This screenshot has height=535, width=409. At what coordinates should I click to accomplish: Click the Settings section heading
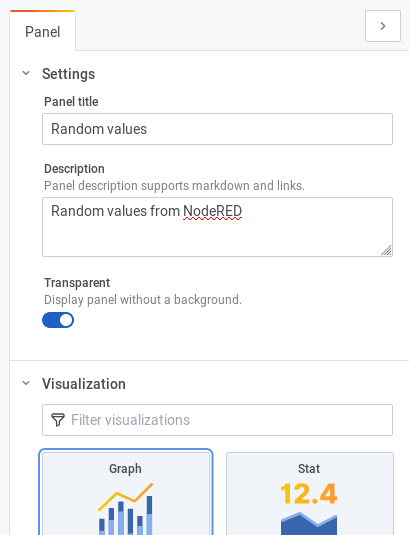point(69,74)
